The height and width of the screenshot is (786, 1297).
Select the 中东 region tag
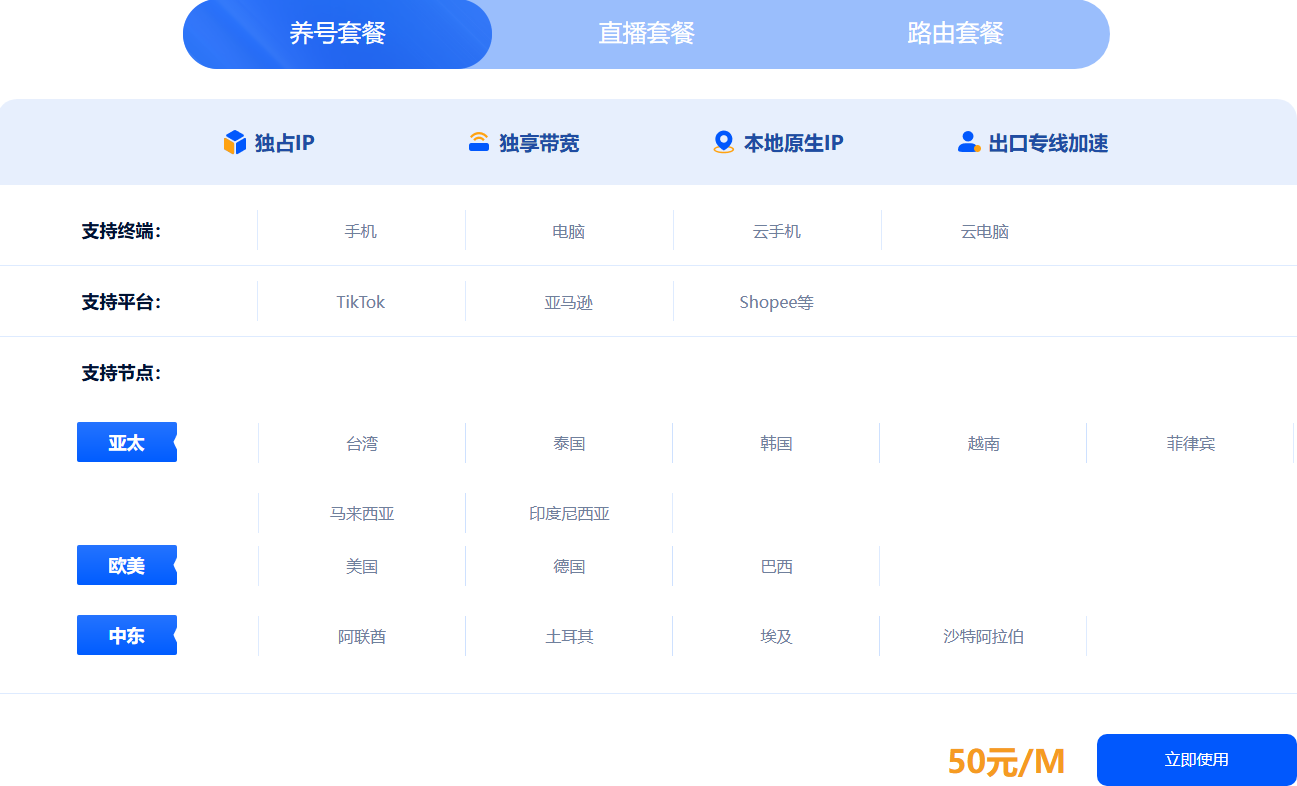point(127,635)
